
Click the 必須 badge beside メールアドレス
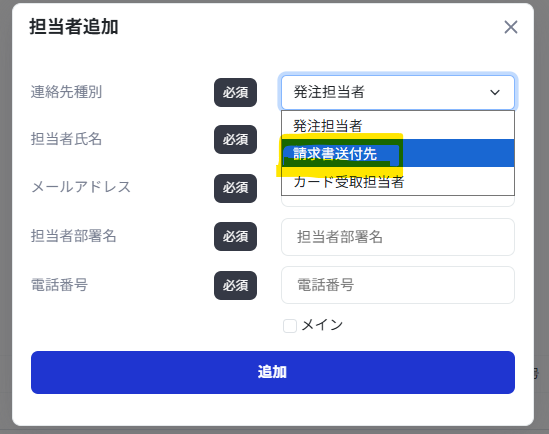tap(235, 188)
